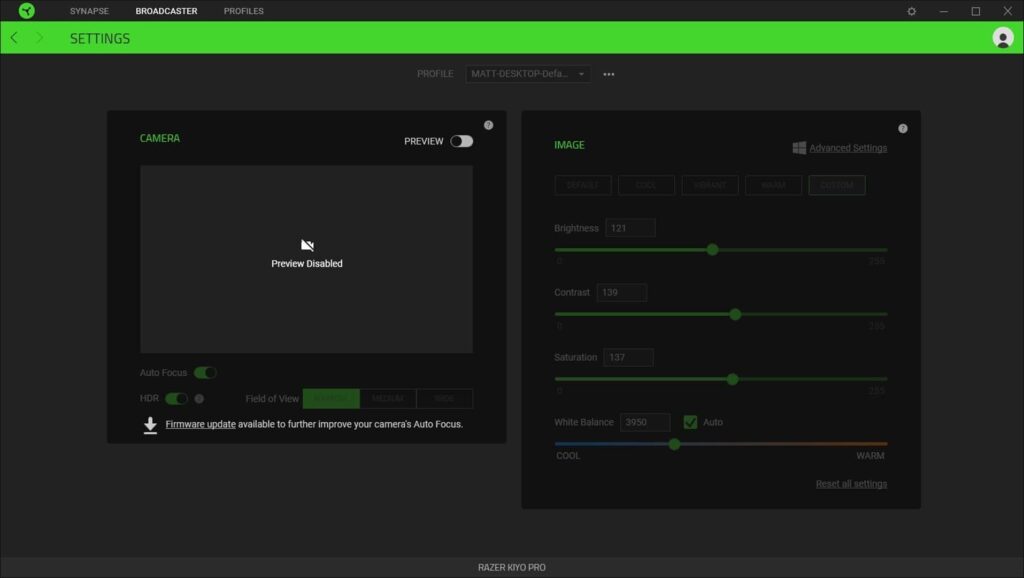Click the camera preview area
The height and width of the screenshot is (578, 1024).
pyautogui.click(x=306, y=259)
